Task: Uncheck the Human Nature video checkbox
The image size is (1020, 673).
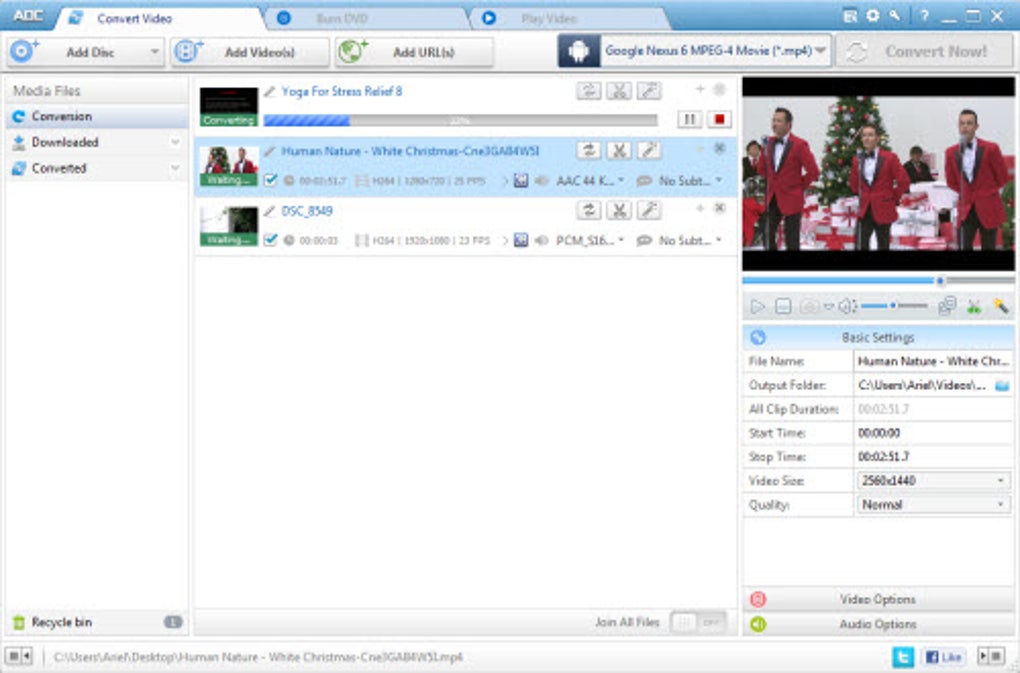Action: (x=271, y=180)
